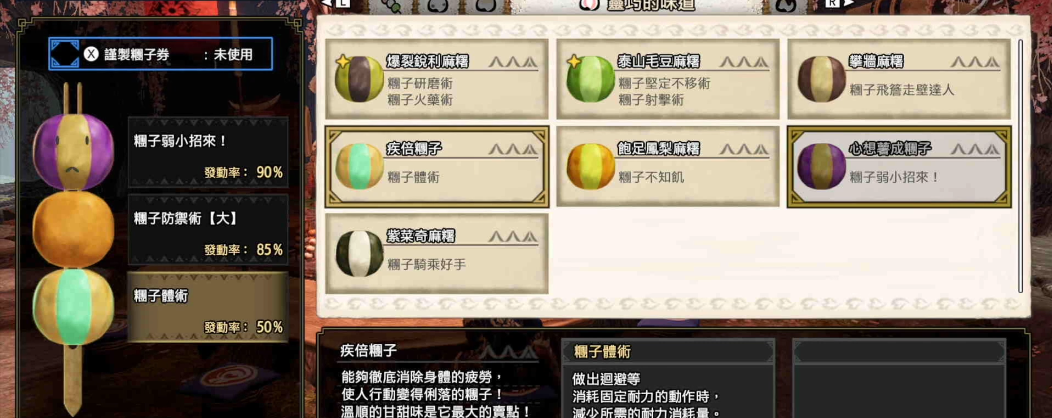Select the 糰子防禦術【大】 85% skill slot
This screenshot has width=1052, height=418.
208,229
